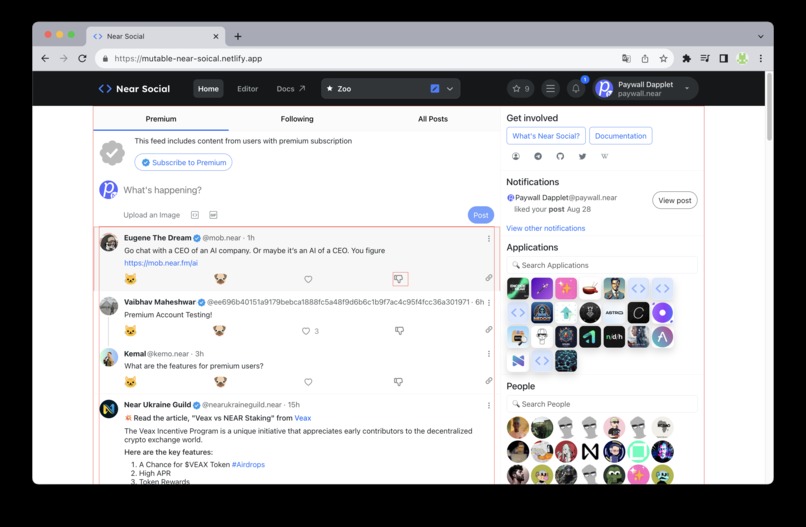Screen dimensions: 806x527
Task: Open View other notifications link
Action: click(x=545, y=228)
